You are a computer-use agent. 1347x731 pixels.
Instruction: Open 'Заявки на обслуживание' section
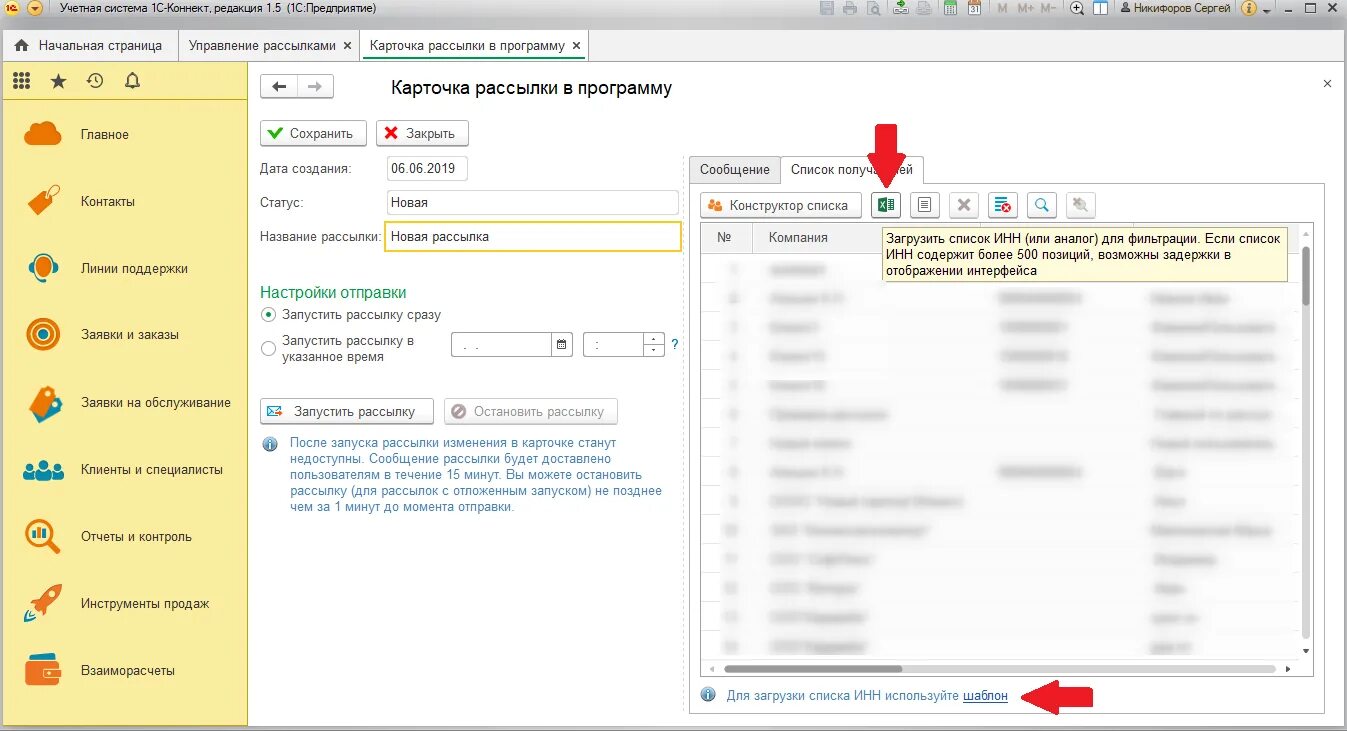click(124, 403)
